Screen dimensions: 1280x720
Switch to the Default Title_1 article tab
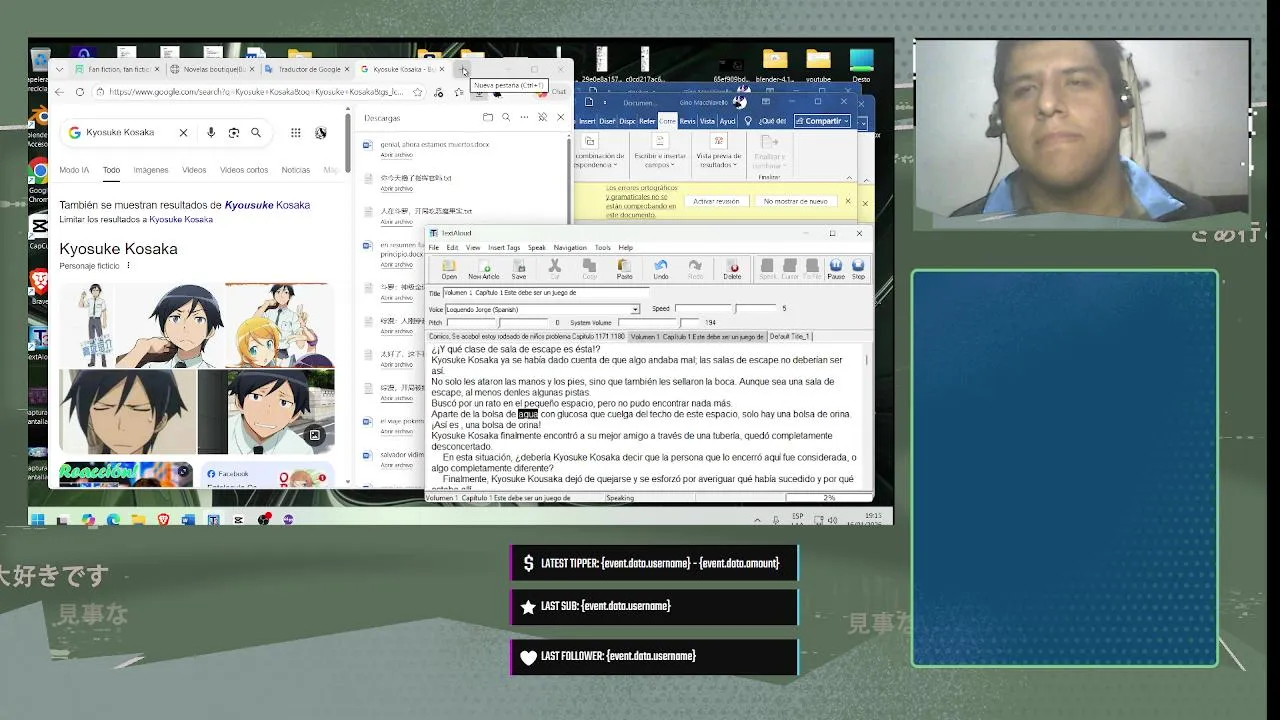(x=790, y=336)
